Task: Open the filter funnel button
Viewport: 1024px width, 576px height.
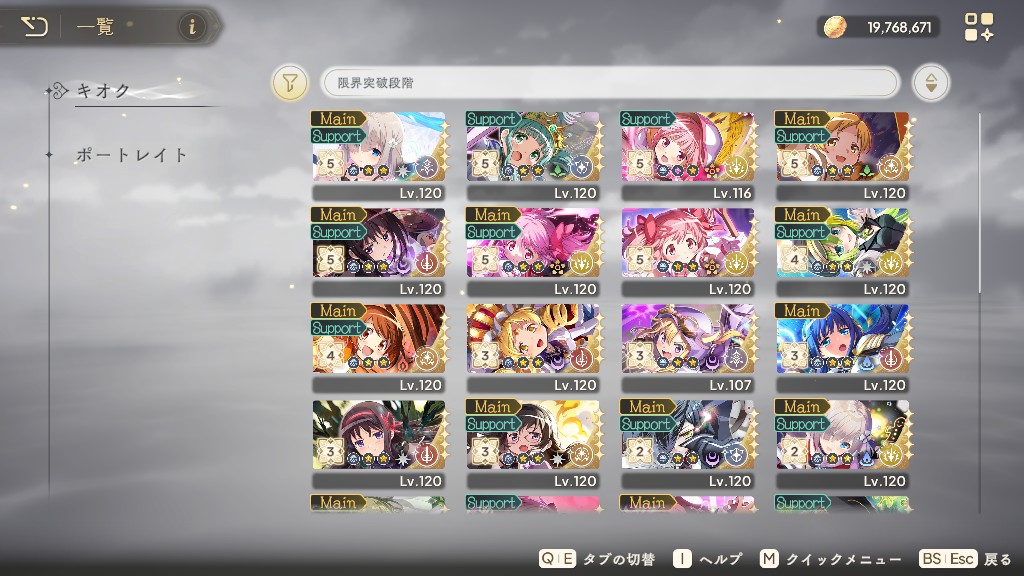Action: pos(289,83)
